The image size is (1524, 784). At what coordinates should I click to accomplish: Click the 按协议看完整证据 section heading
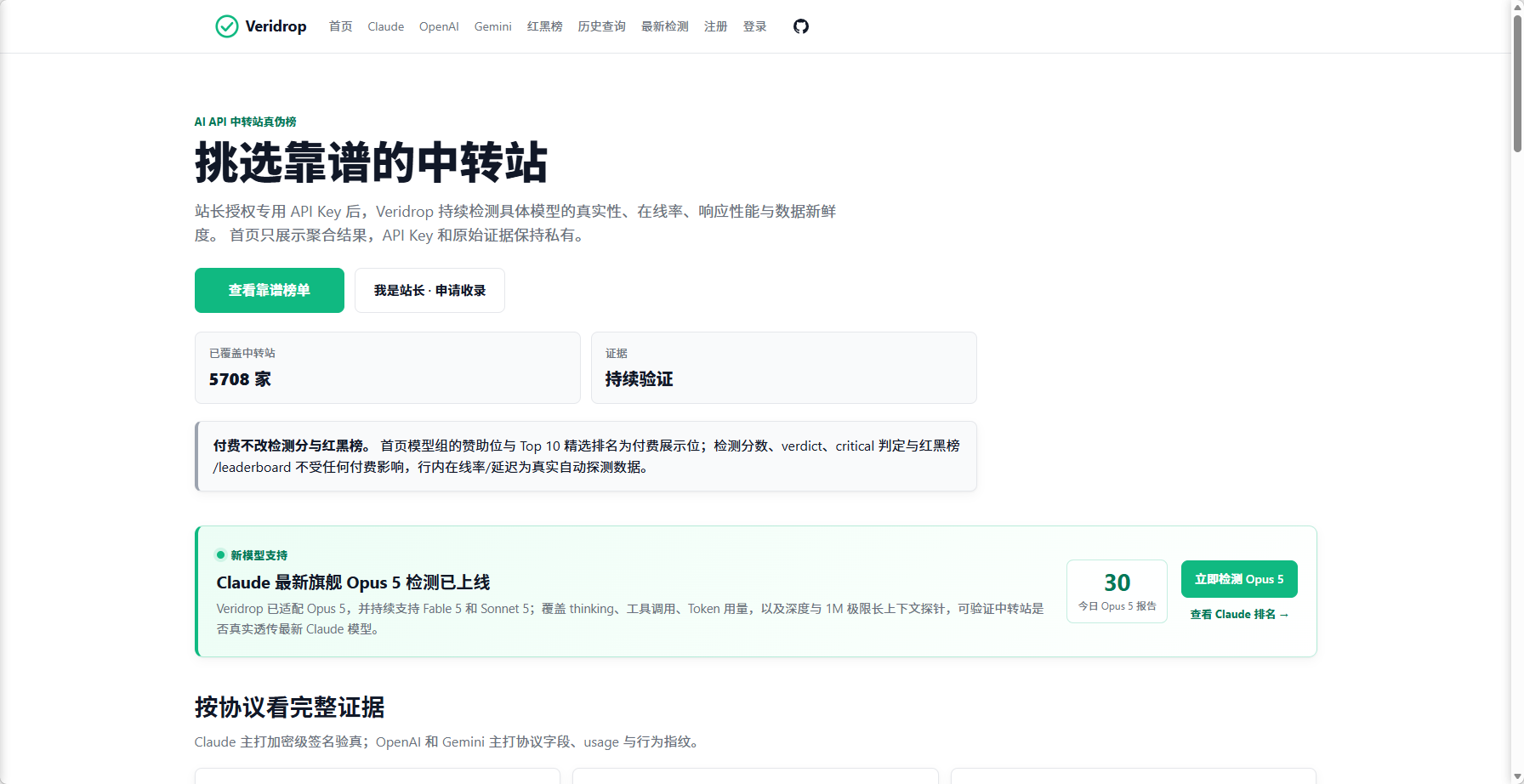click(290, 707)
